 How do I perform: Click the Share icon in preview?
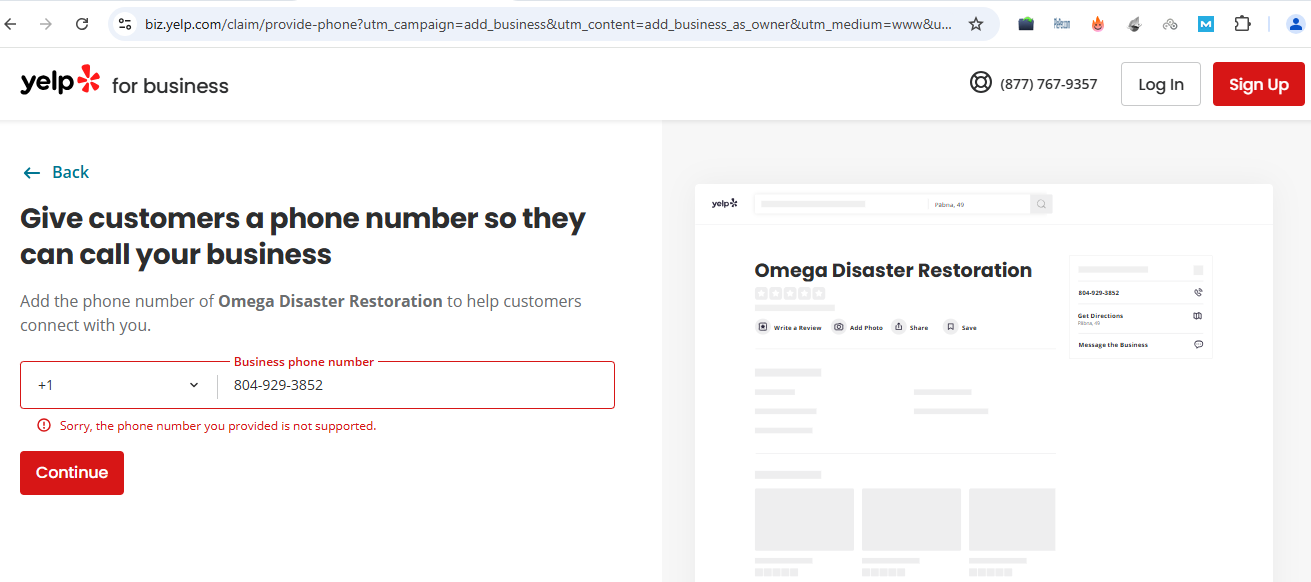899,327
